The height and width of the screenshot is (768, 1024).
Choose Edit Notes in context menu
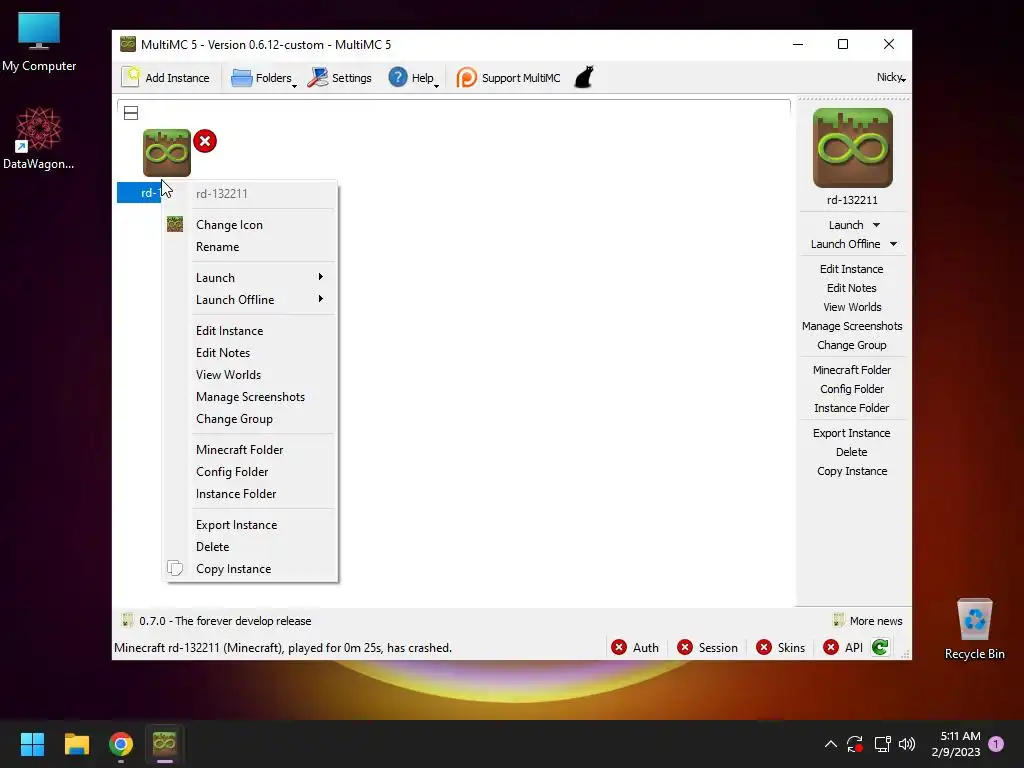(249, 353)
